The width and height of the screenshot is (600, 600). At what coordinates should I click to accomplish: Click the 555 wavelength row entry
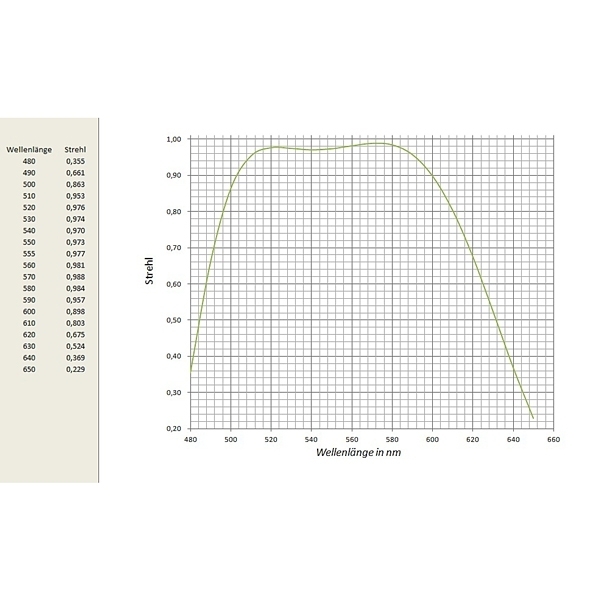coord(29,254)
